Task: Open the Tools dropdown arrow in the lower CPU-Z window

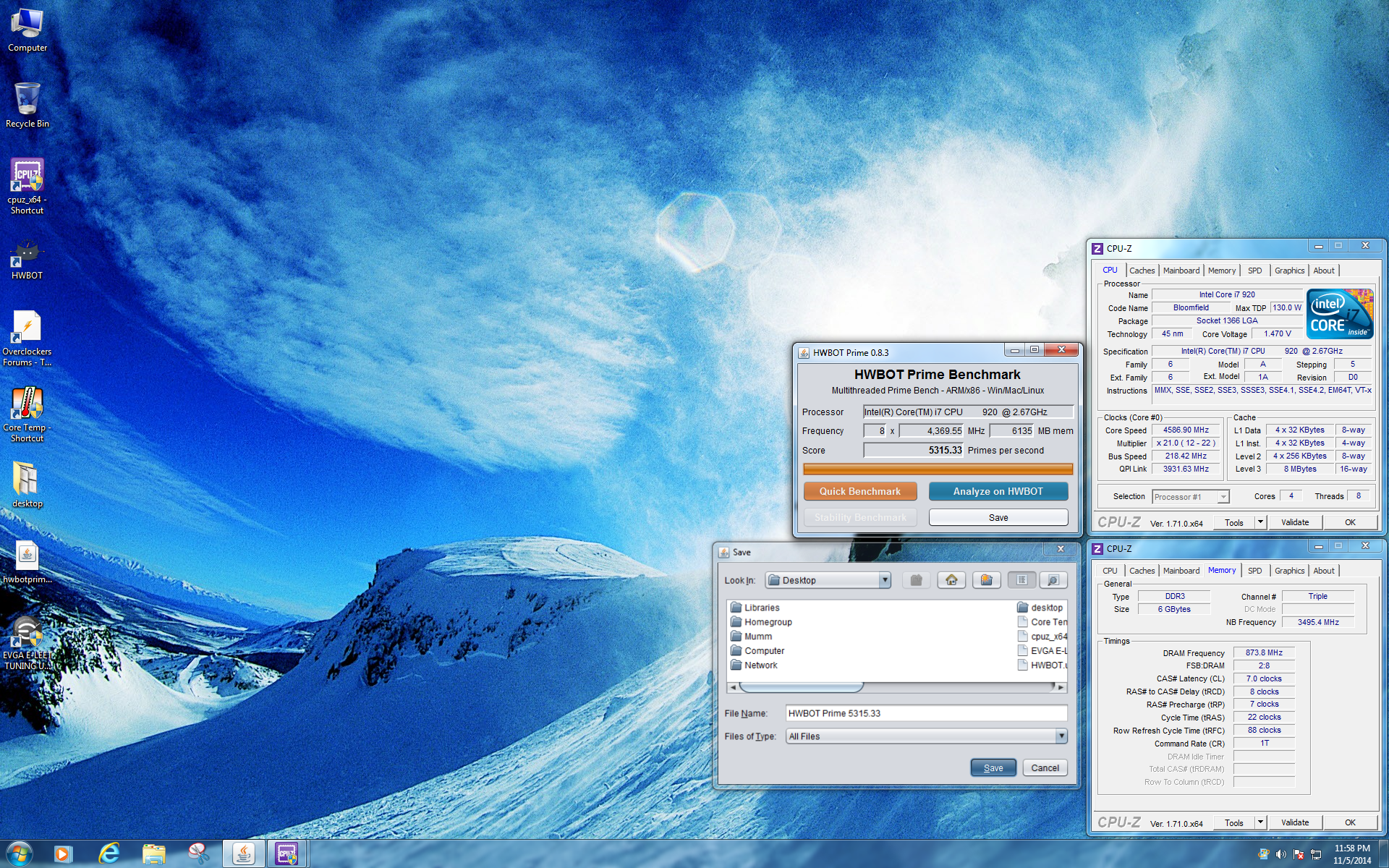Action: tap(1260, 822)
